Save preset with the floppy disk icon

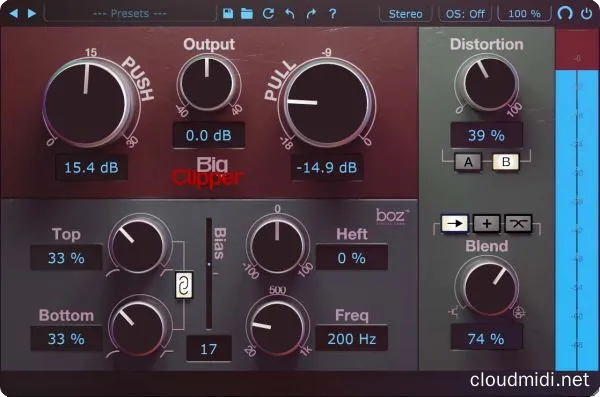click(228, 14)
